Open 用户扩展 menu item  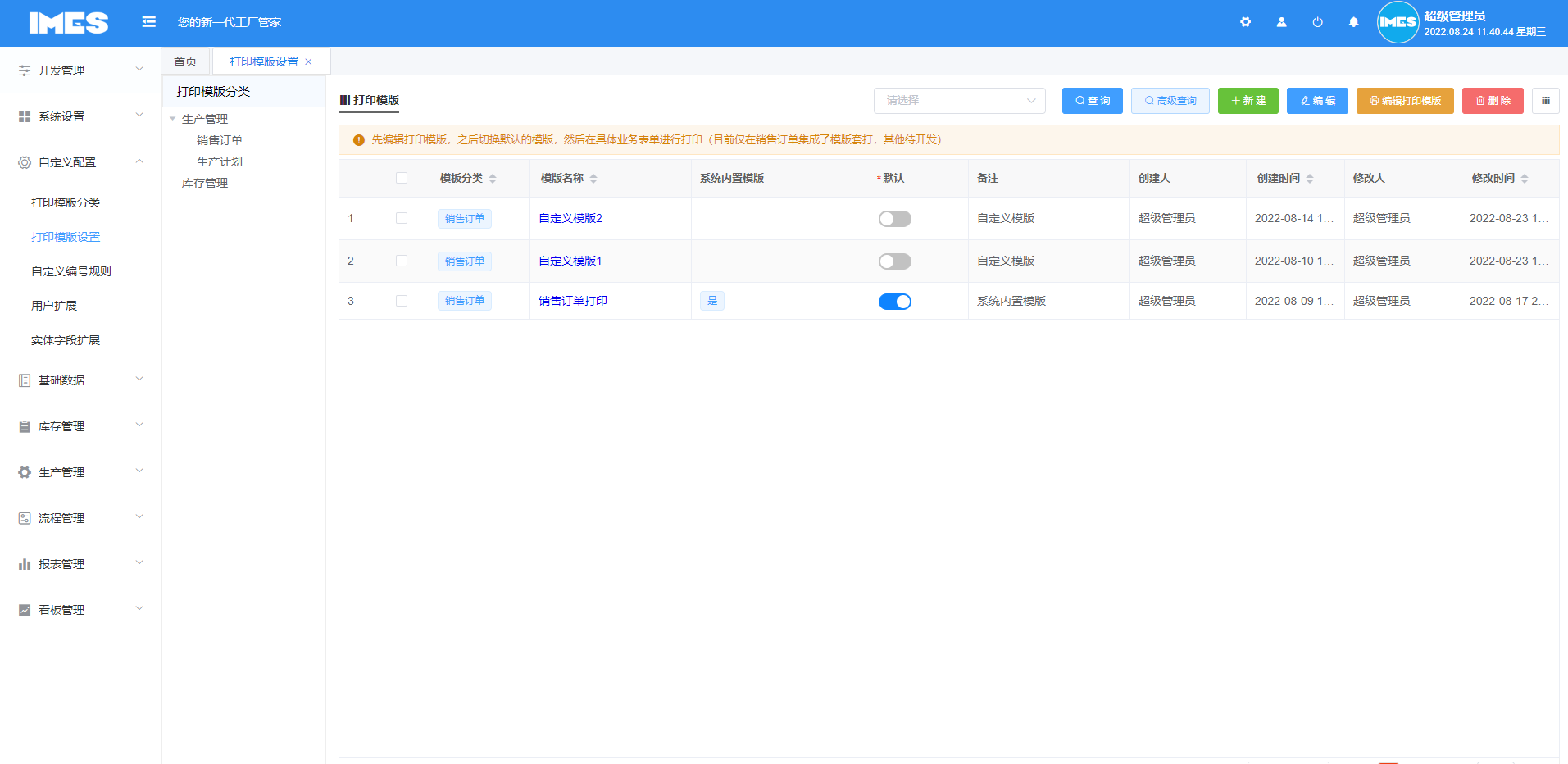tap(54, 306)
